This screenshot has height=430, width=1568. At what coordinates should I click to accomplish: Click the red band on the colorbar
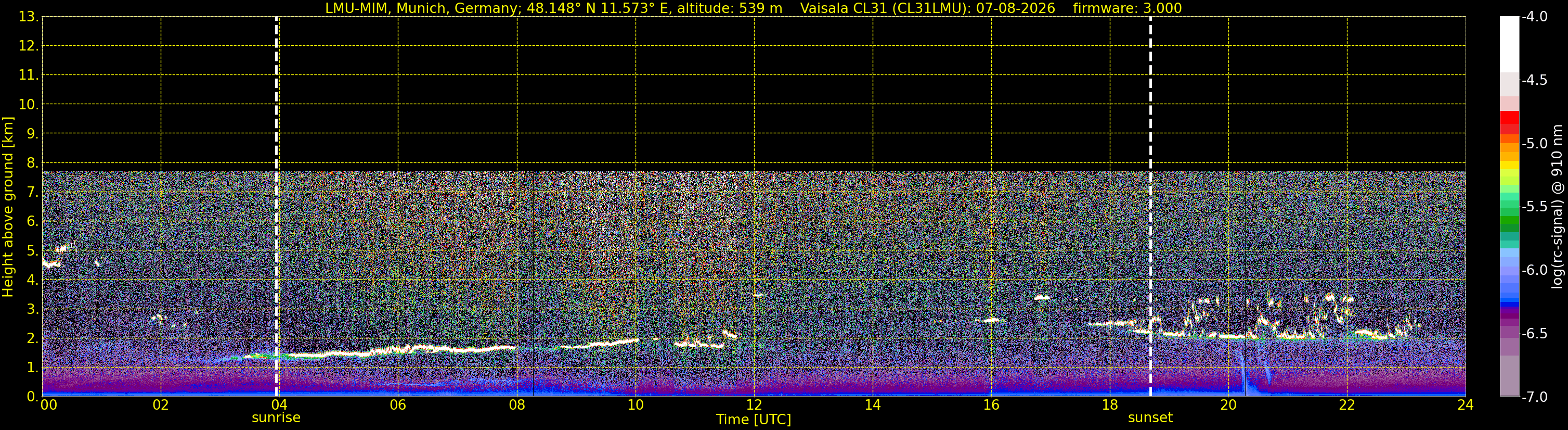1510,122
